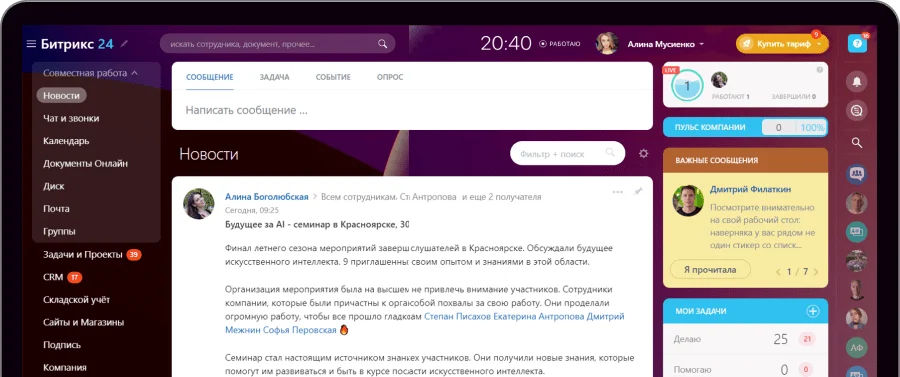Switch to the Опрос tab

(390, 77)
